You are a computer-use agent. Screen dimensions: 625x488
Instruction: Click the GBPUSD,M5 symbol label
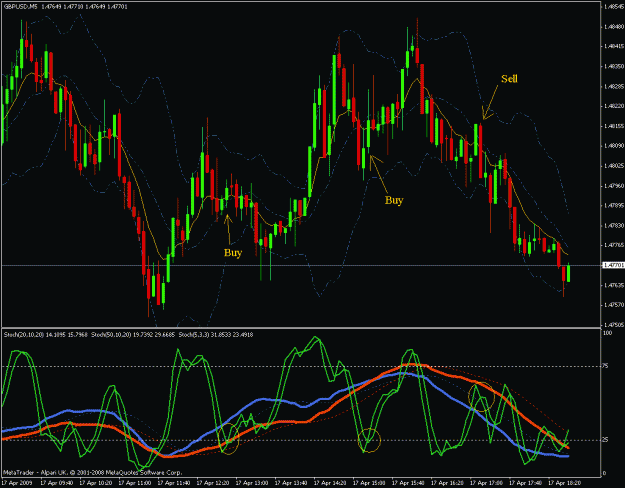click(20, 7)
